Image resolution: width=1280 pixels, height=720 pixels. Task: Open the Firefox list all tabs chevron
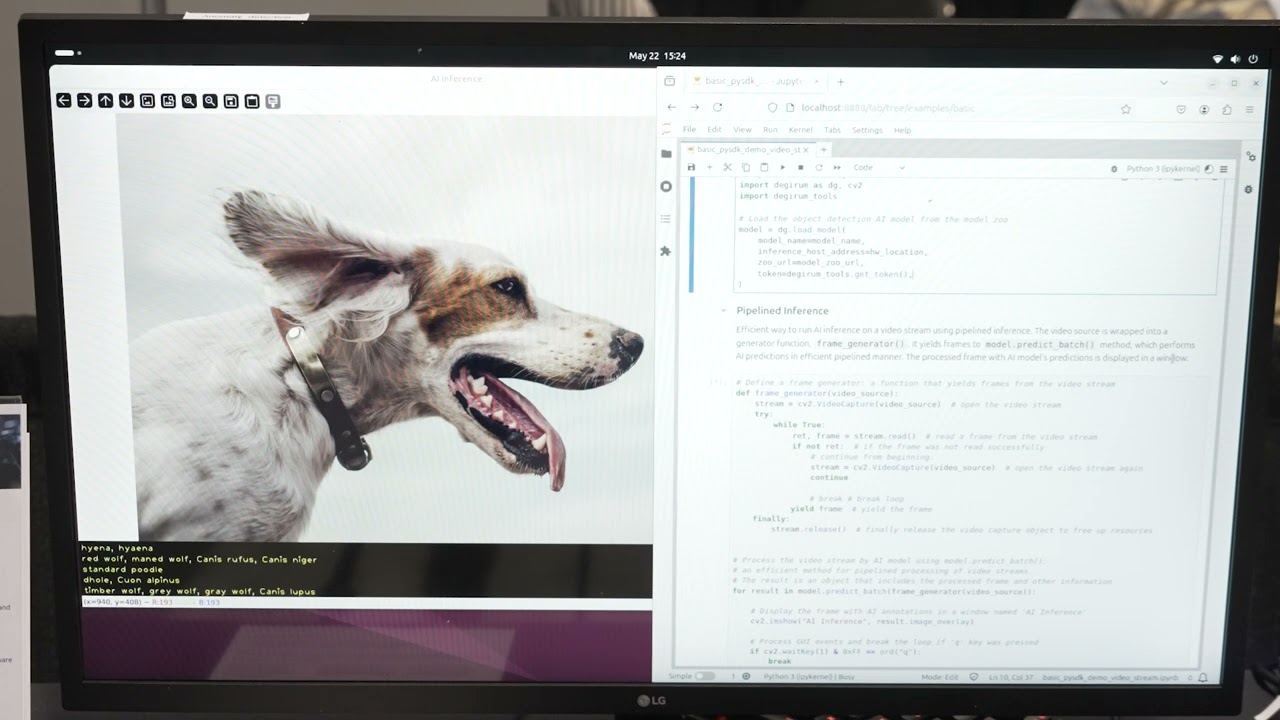(x=1163, y=82)
